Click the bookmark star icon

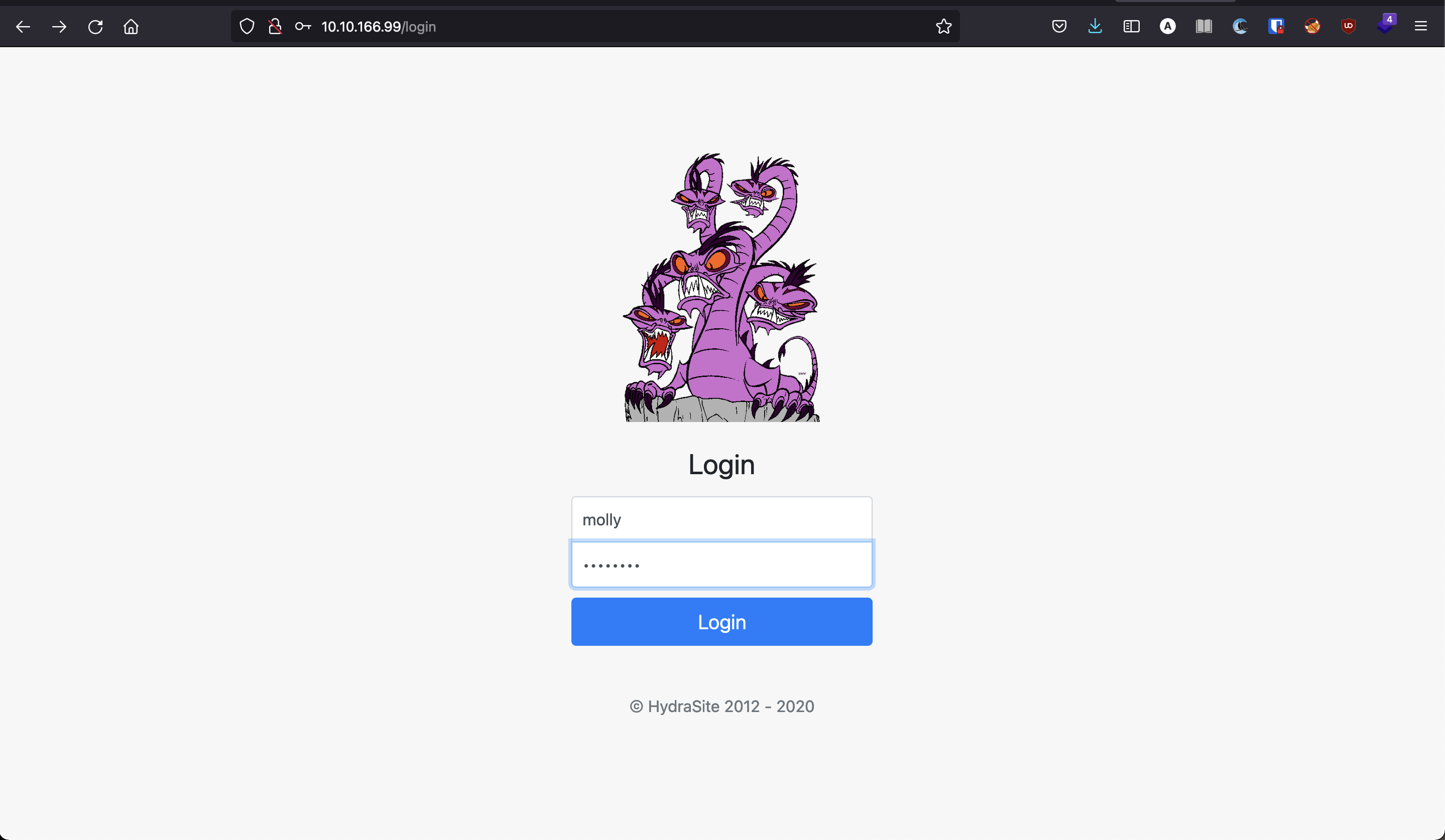click(943, 26)
